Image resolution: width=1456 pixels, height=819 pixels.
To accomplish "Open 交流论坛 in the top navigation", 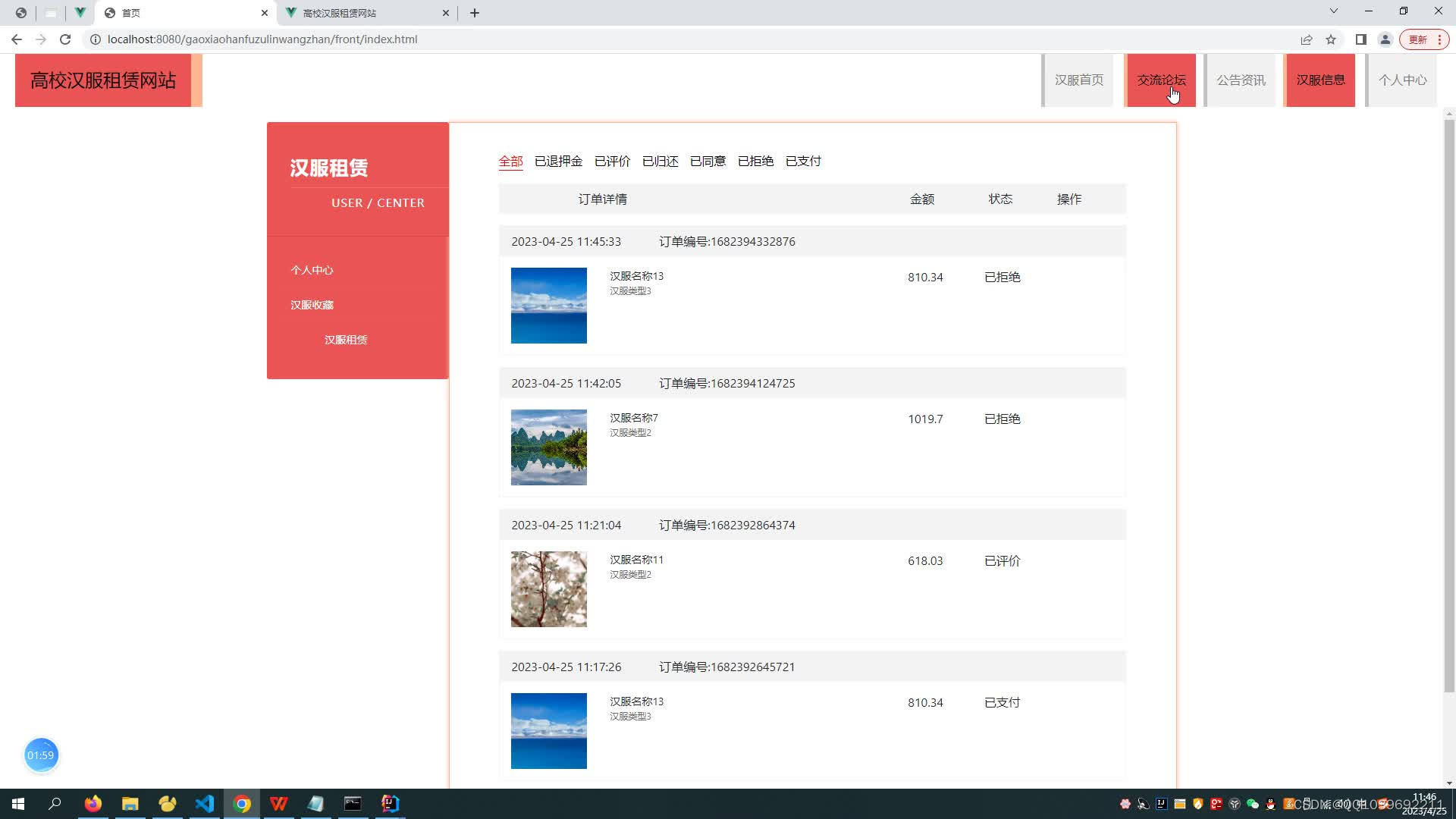I will [1161, 80].
